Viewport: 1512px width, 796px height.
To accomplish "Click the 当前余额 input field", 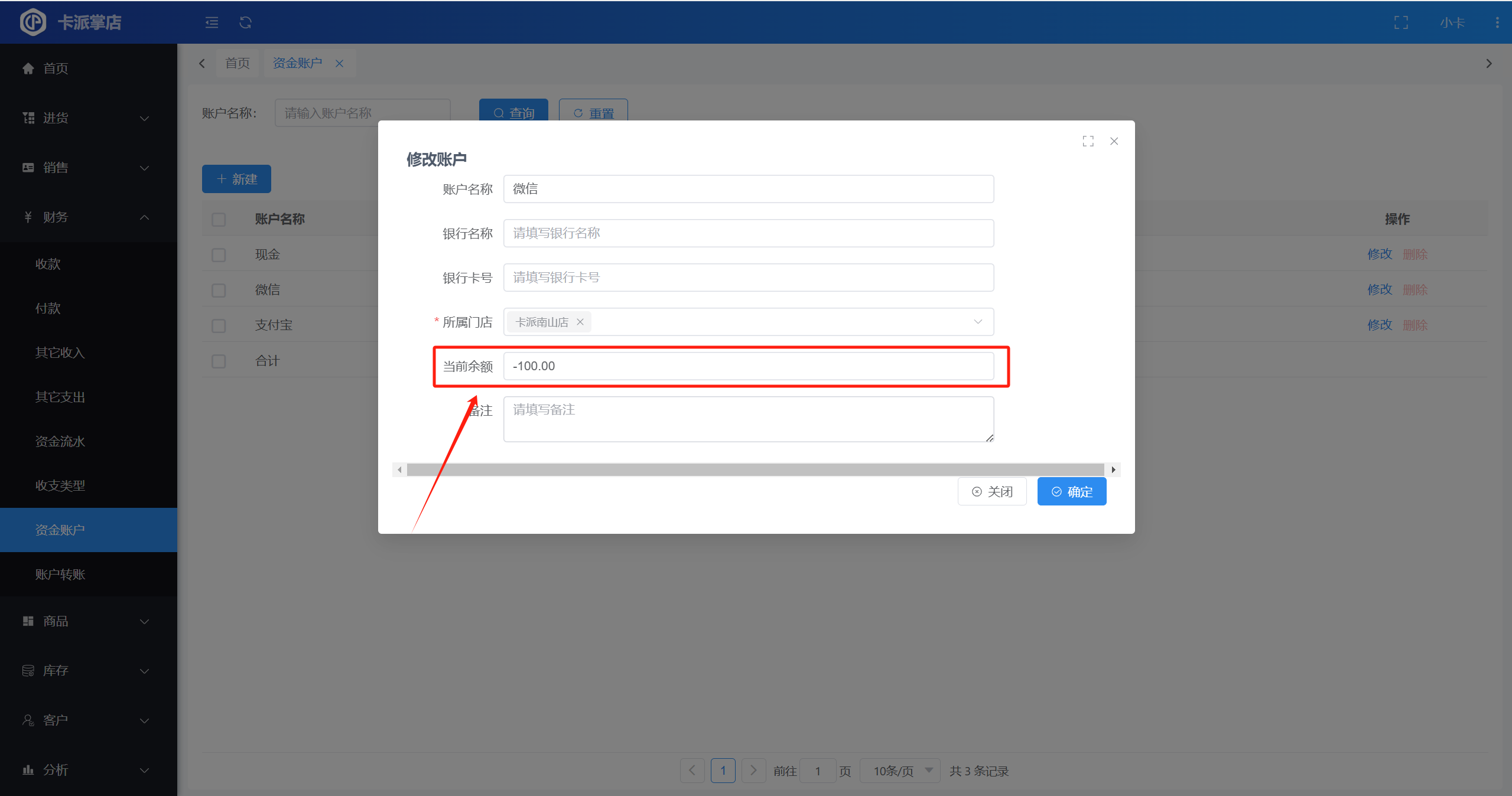I will pos(748,366).
